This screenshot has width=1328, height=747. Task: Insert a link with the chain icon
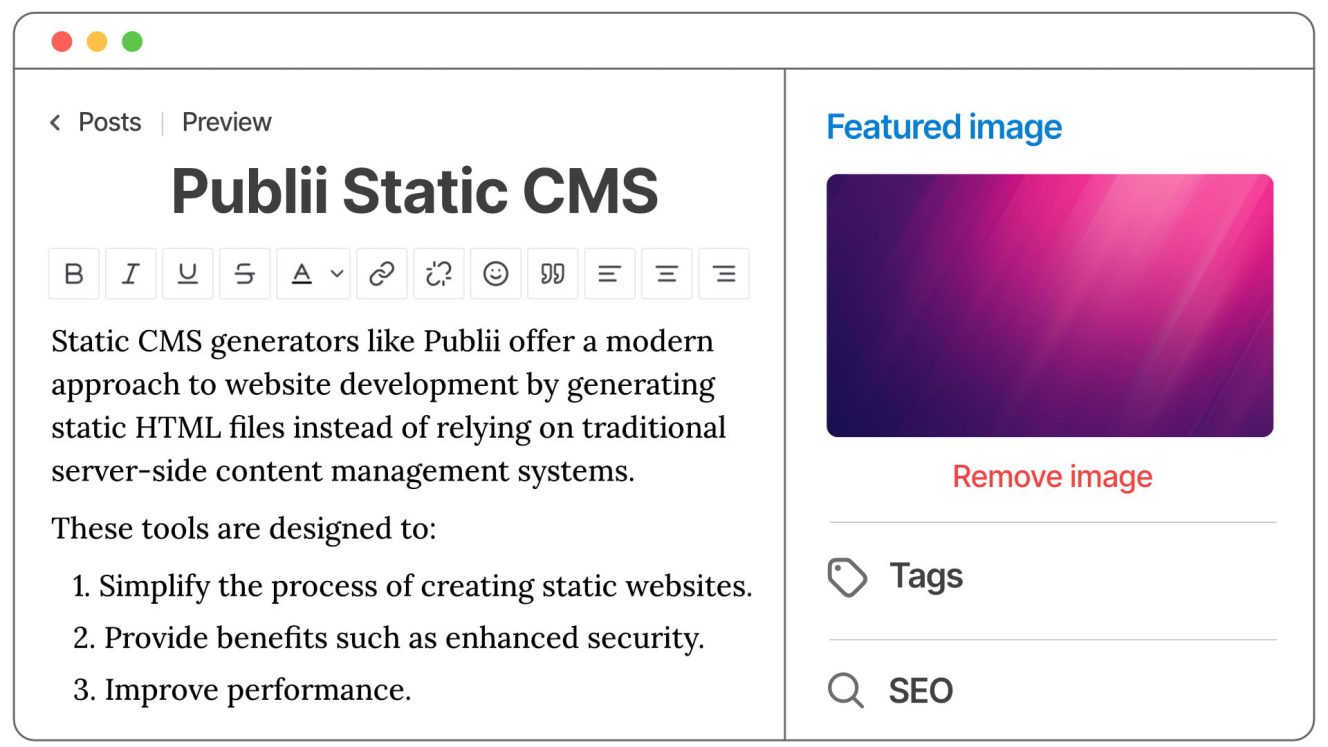coord(382,274)
